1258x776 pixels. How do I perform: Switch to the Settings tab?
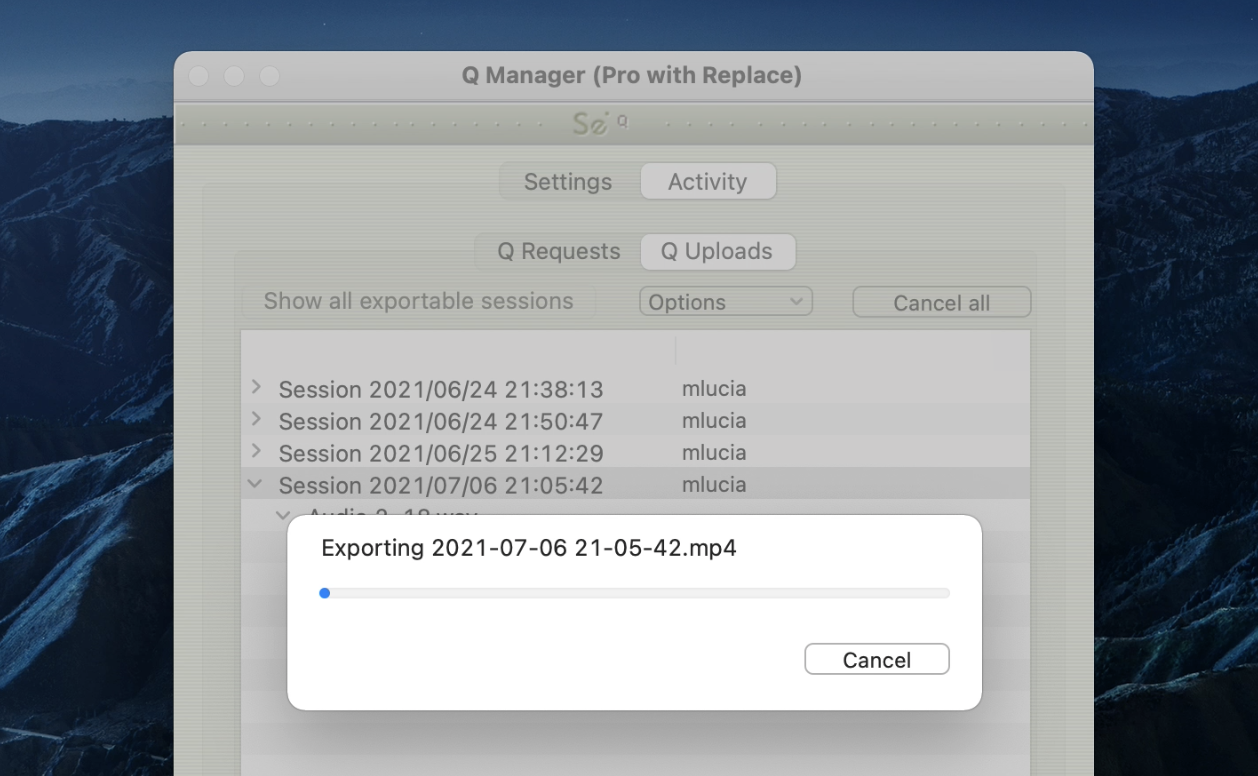tap(568, 182)
